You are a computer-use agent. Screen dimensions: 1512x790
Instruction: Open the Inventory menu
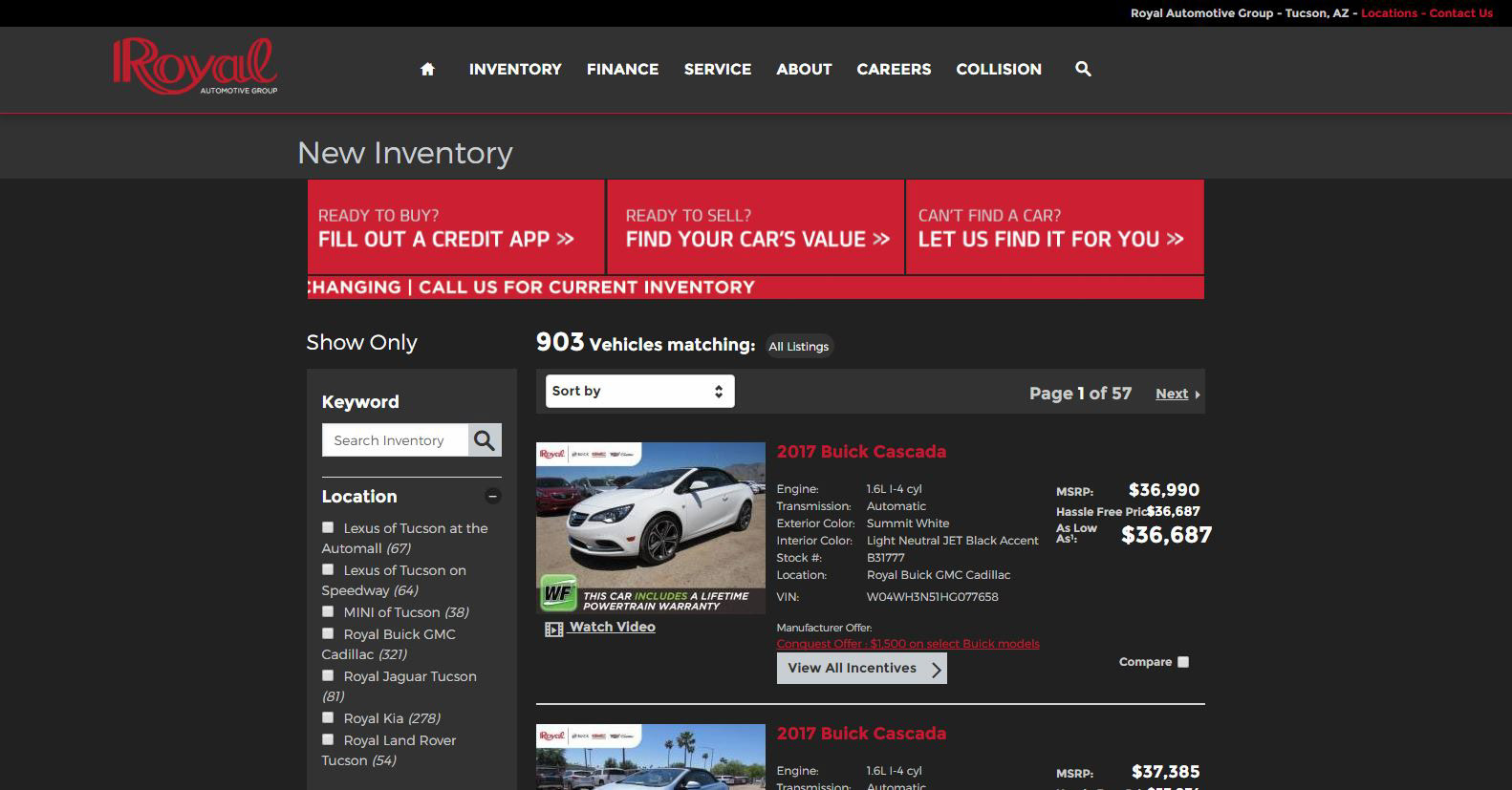(515, 69)
